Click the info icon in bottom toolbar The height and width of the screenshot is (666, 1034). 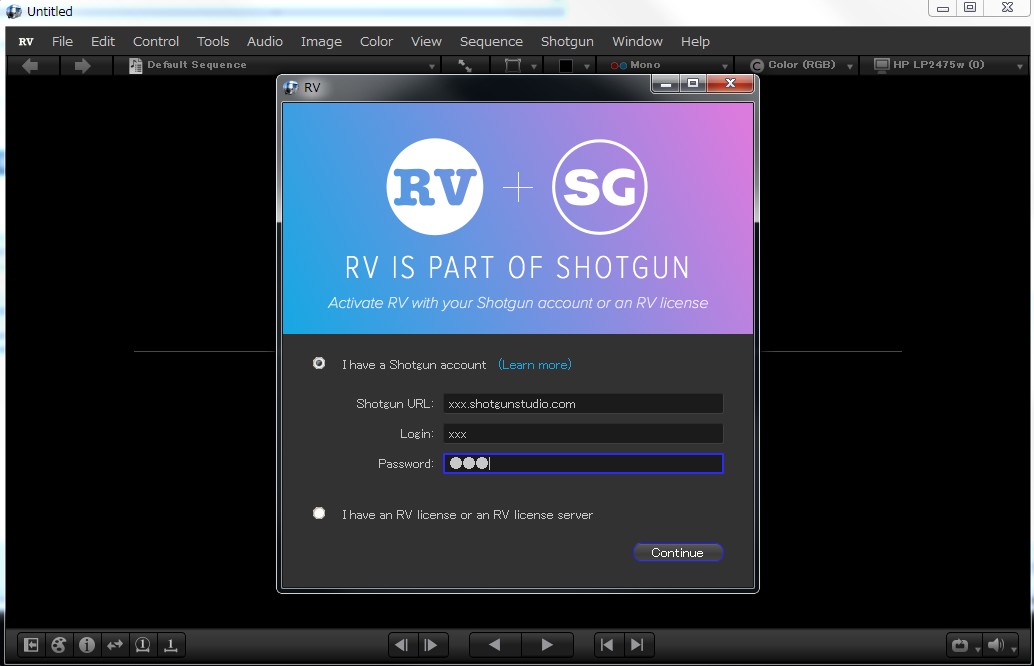[x=86, y=645]
